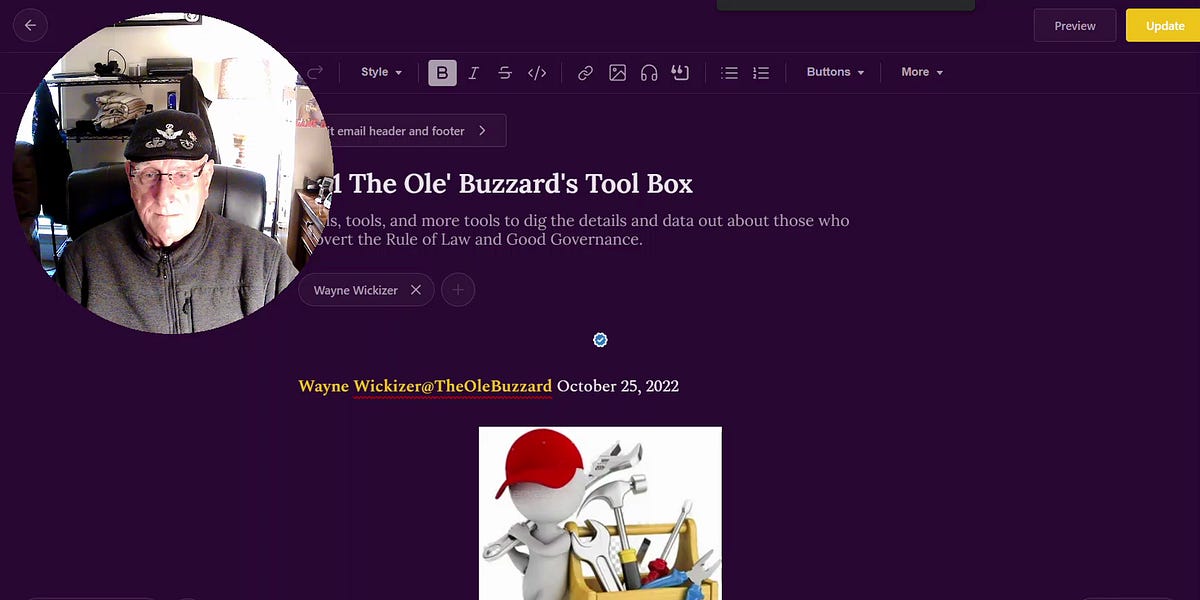Insert a code block
1200x600 pixels.
537,72
